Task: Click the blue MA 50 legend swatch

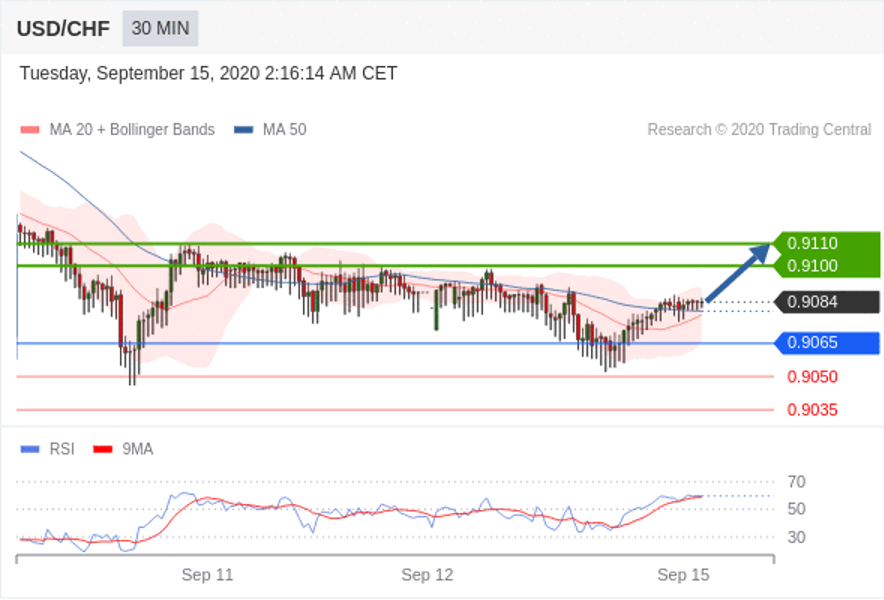Action: [x=244, y=130]
